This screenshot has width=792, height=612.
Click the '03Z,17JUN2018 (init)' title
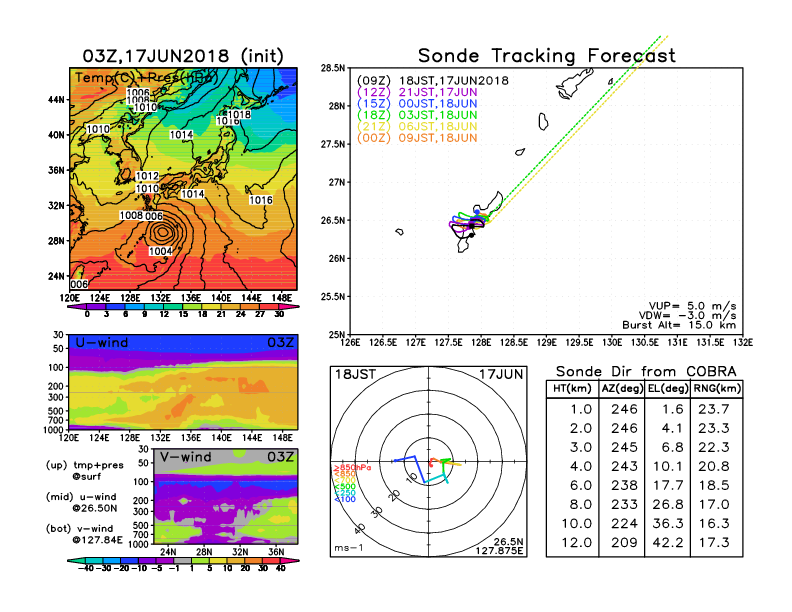pyautogui.click(x=183, y=56)
